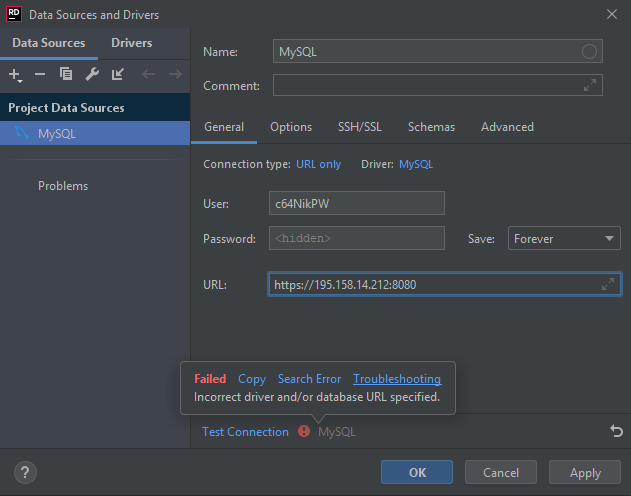
Task: Click the red Failed status text
Action: [x=210, y=379]
